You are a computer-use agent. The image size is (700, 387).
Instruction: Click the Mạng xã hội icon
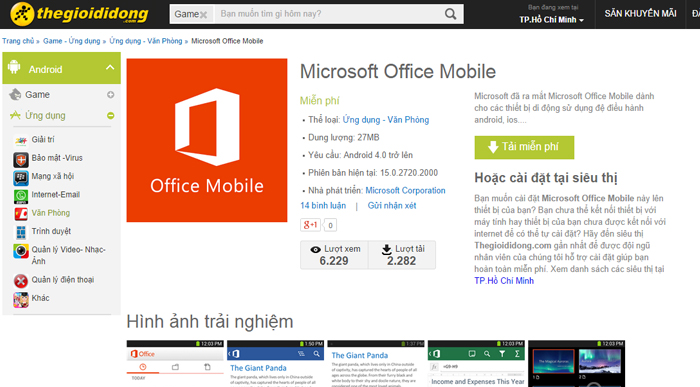click(21, 178)
